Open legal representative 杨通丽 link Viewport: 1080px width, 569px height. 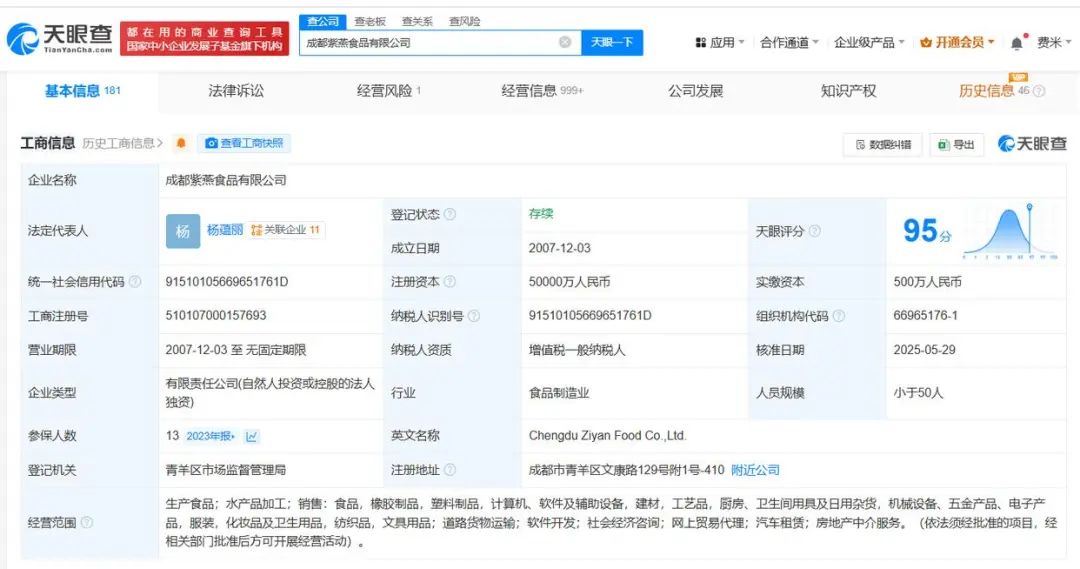(225, 230)
